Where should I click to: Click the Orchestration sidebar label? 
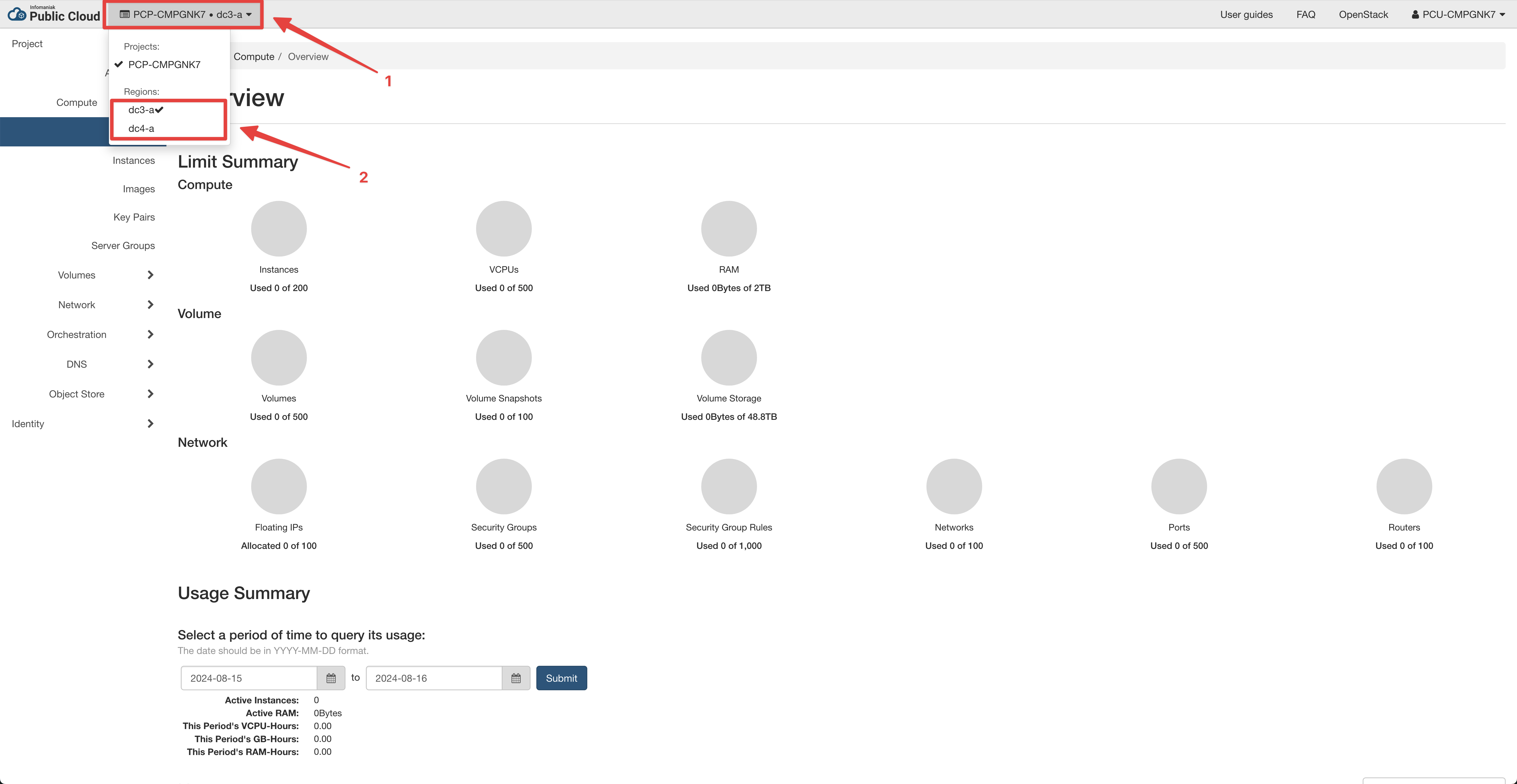[x=77, y=334]
